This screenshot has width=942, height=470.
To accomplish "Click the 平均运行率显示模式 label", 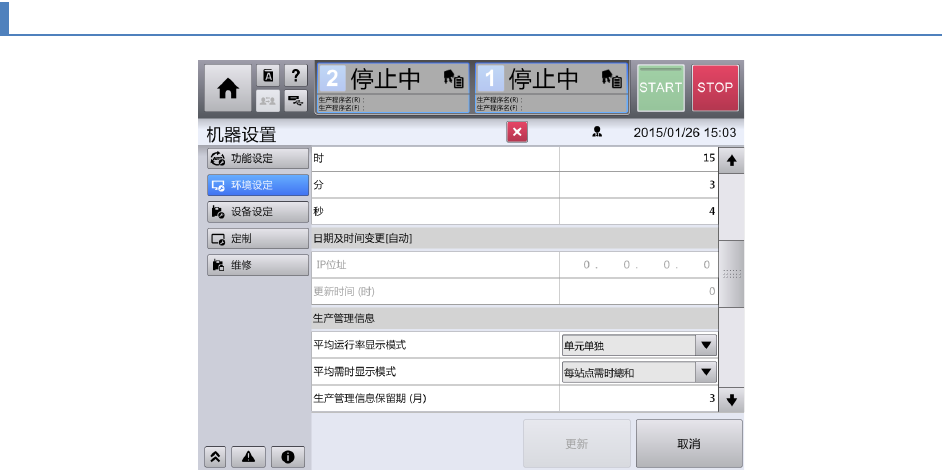I will point(360,346).
